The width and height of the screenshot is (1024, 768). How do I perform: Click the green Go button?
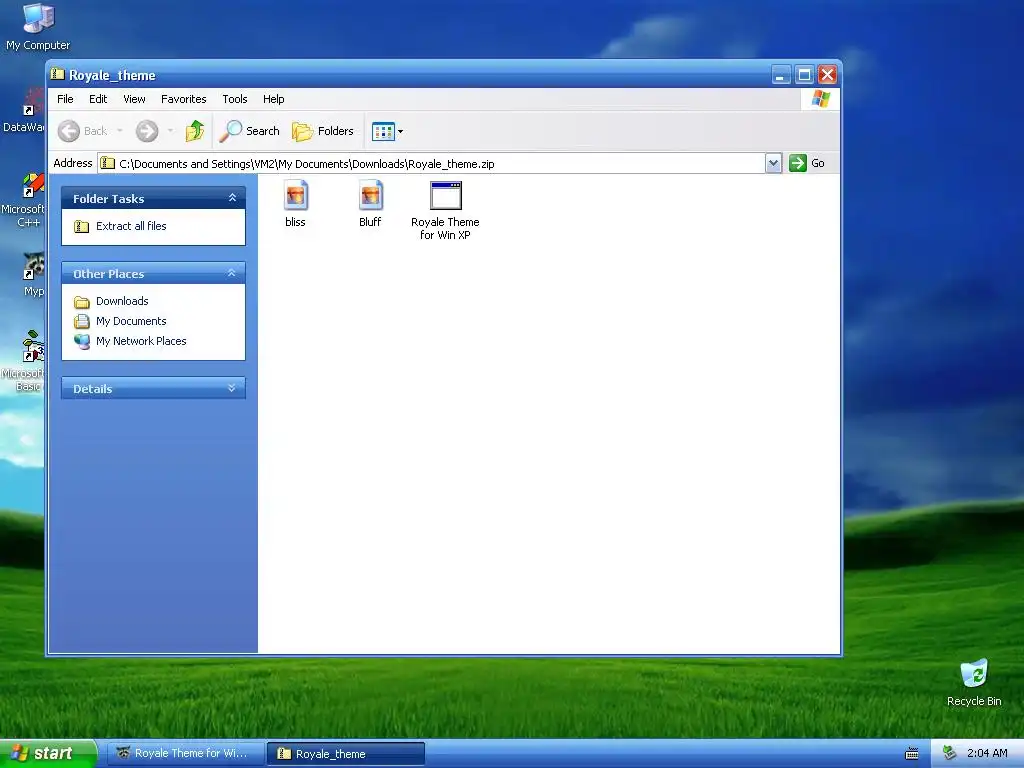tap(807, 163)
